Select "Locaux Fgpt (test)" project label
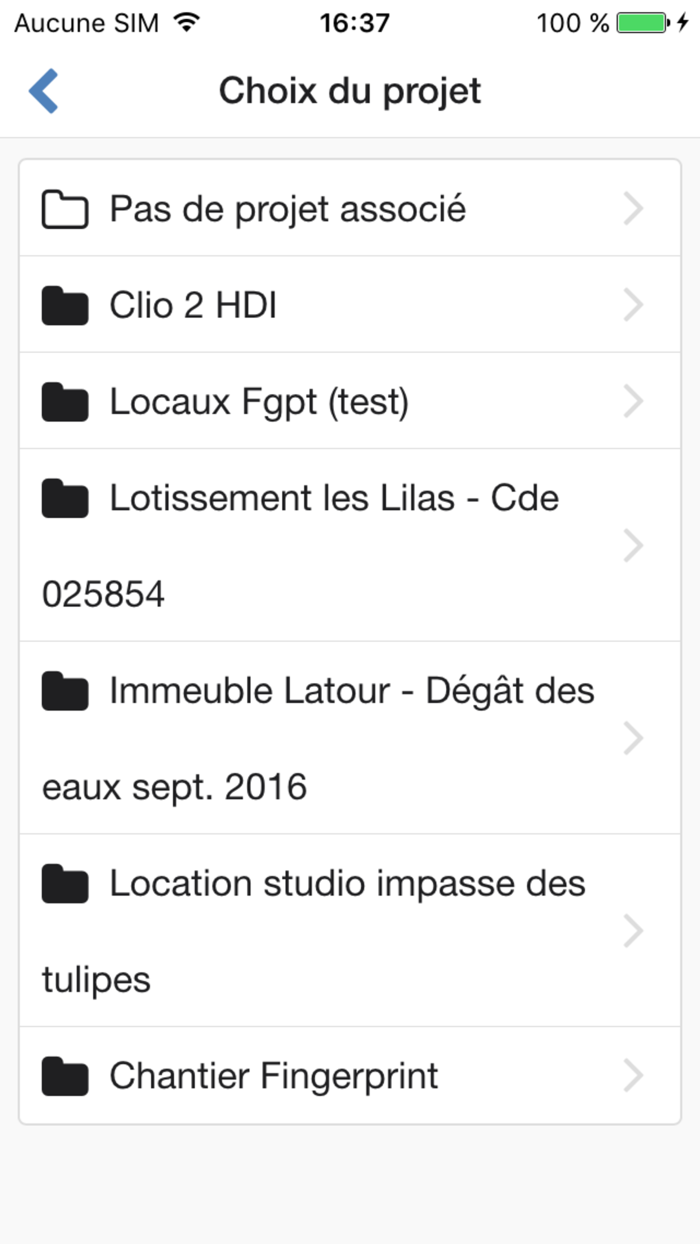 coord(259,401)
